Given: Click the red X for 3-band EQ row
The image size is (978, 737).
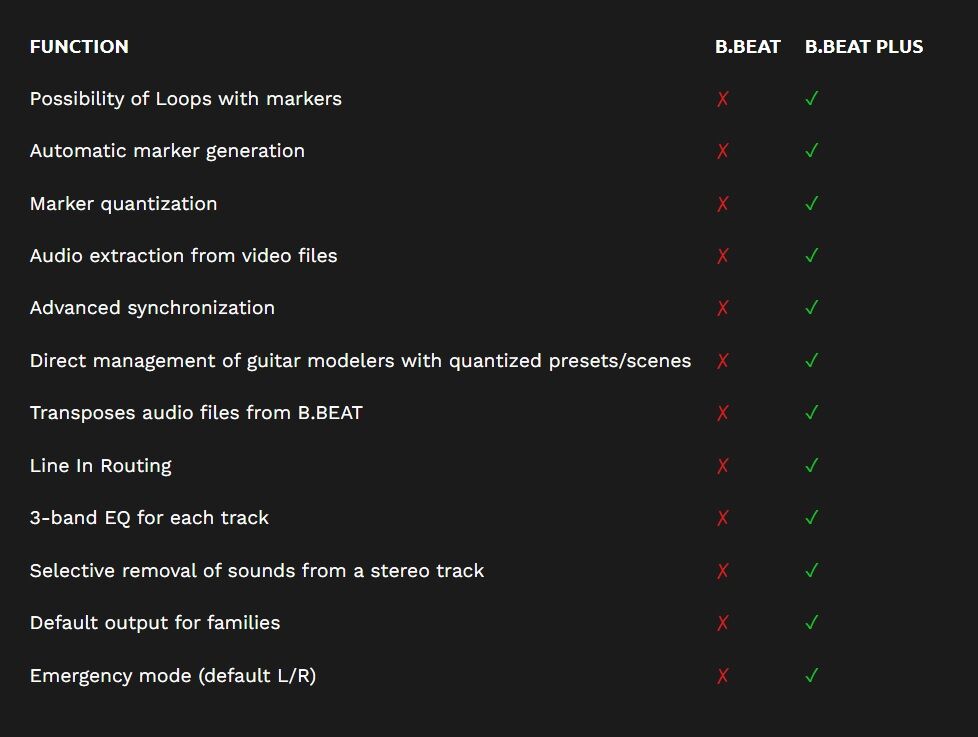Looking at the screenshot, I should 723,518.
